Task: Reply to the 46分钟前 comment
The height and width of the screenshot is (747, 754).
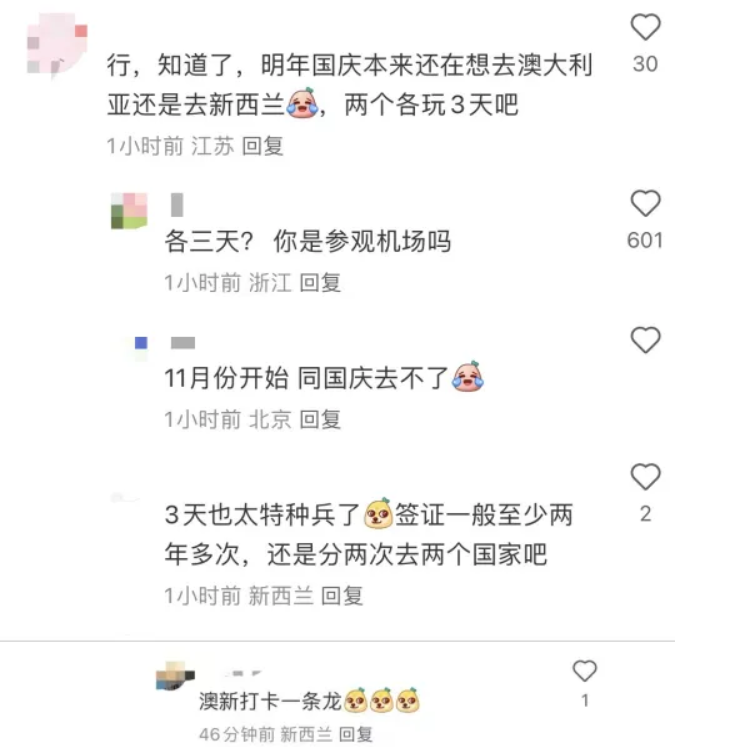Action: (356, 734)
